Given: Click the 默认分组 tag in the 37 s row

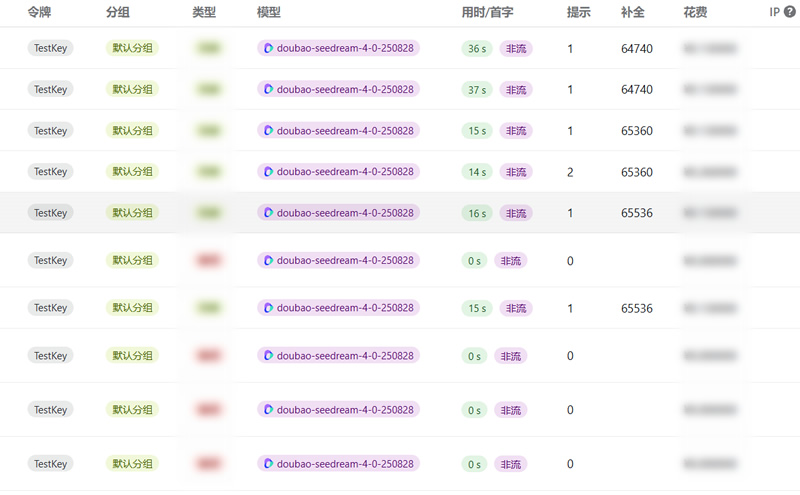Looking at the screenshot, I should (x=132, y=89).
